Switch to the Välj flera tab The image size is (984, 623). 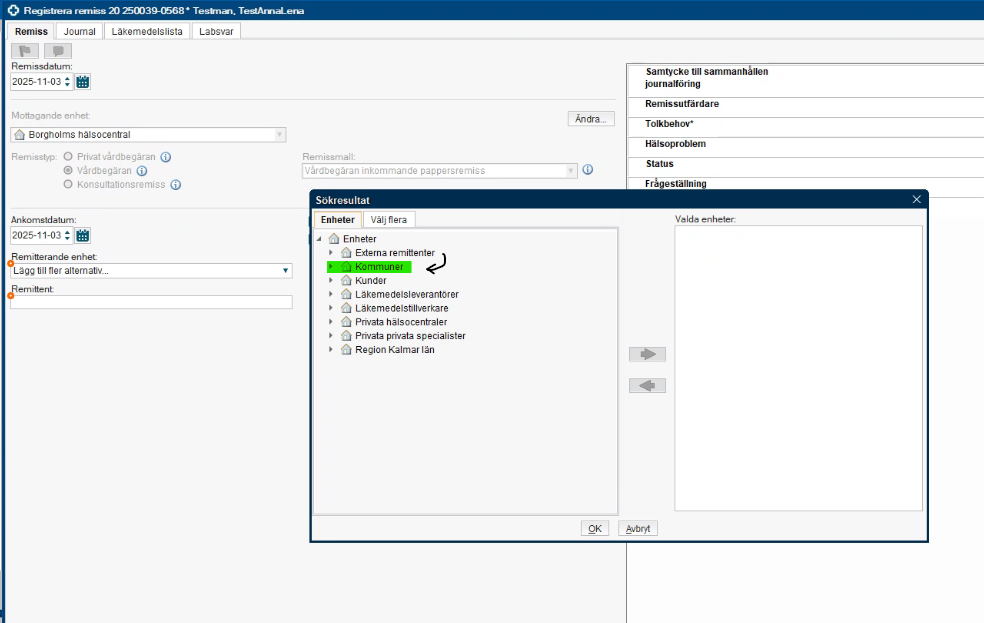pyautogui.click(x=388, y=220)
